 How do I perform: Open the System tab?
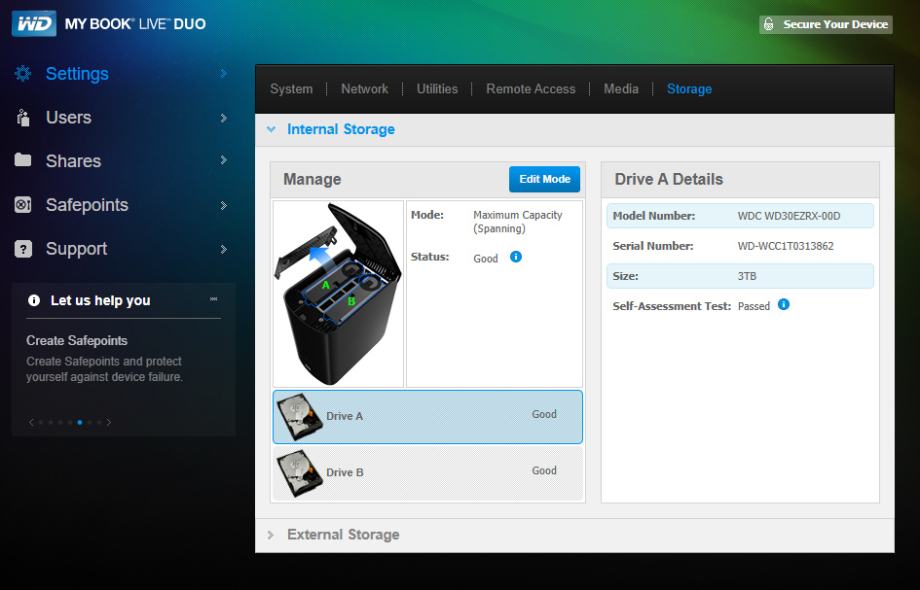coord(291,89)
